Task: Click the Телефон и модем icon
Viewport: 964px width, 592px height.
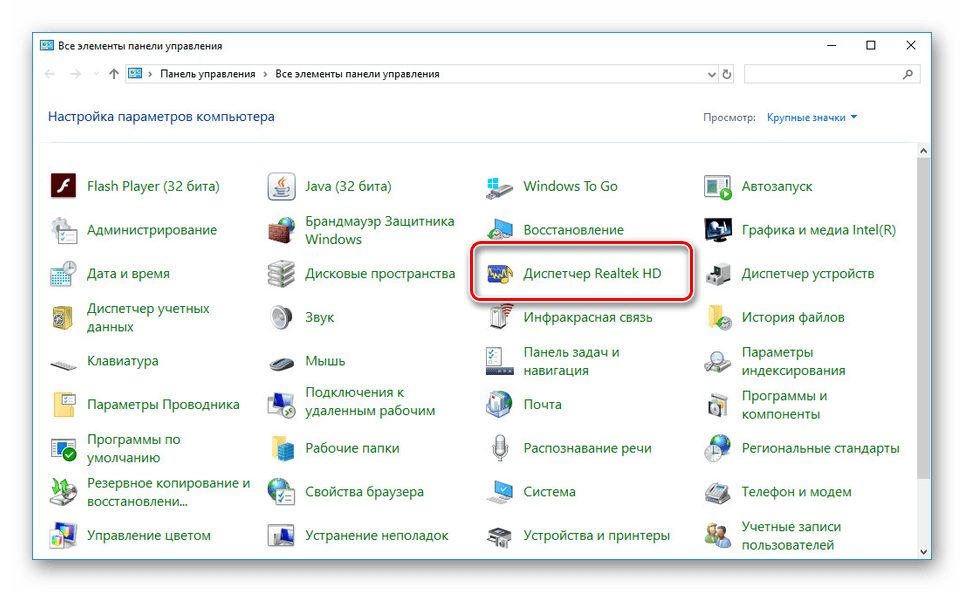Action: [x=717, y=492]
